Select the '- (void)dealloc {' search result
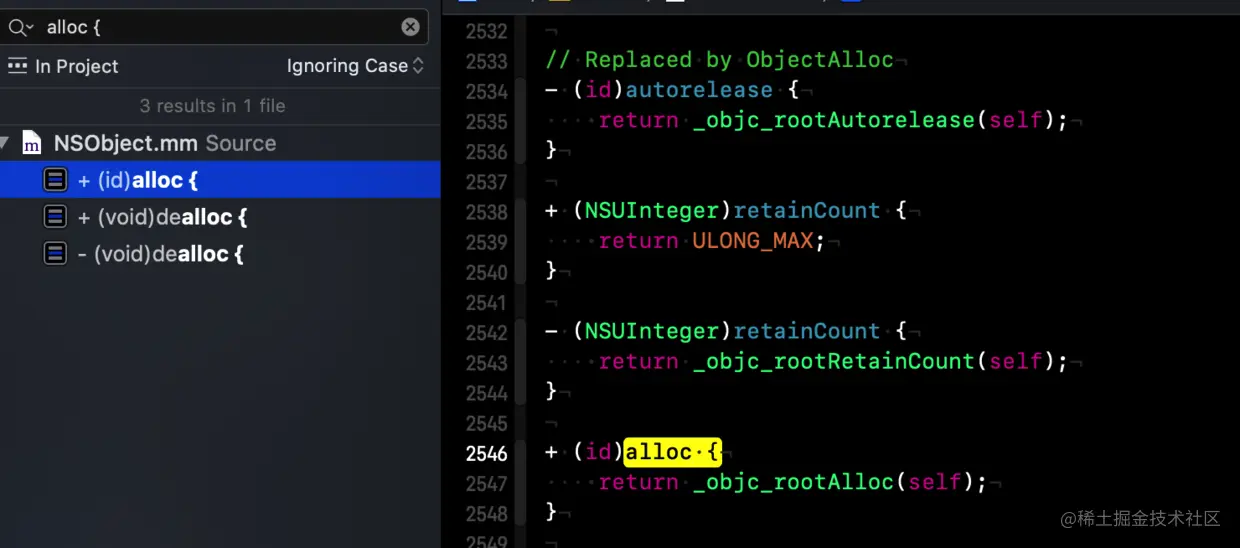 [220, 254]
